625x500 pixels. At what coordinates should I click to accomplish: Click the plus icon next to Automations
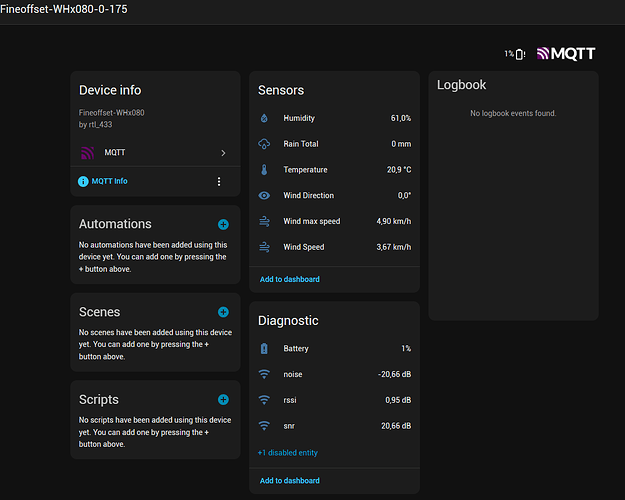[223, 225]
